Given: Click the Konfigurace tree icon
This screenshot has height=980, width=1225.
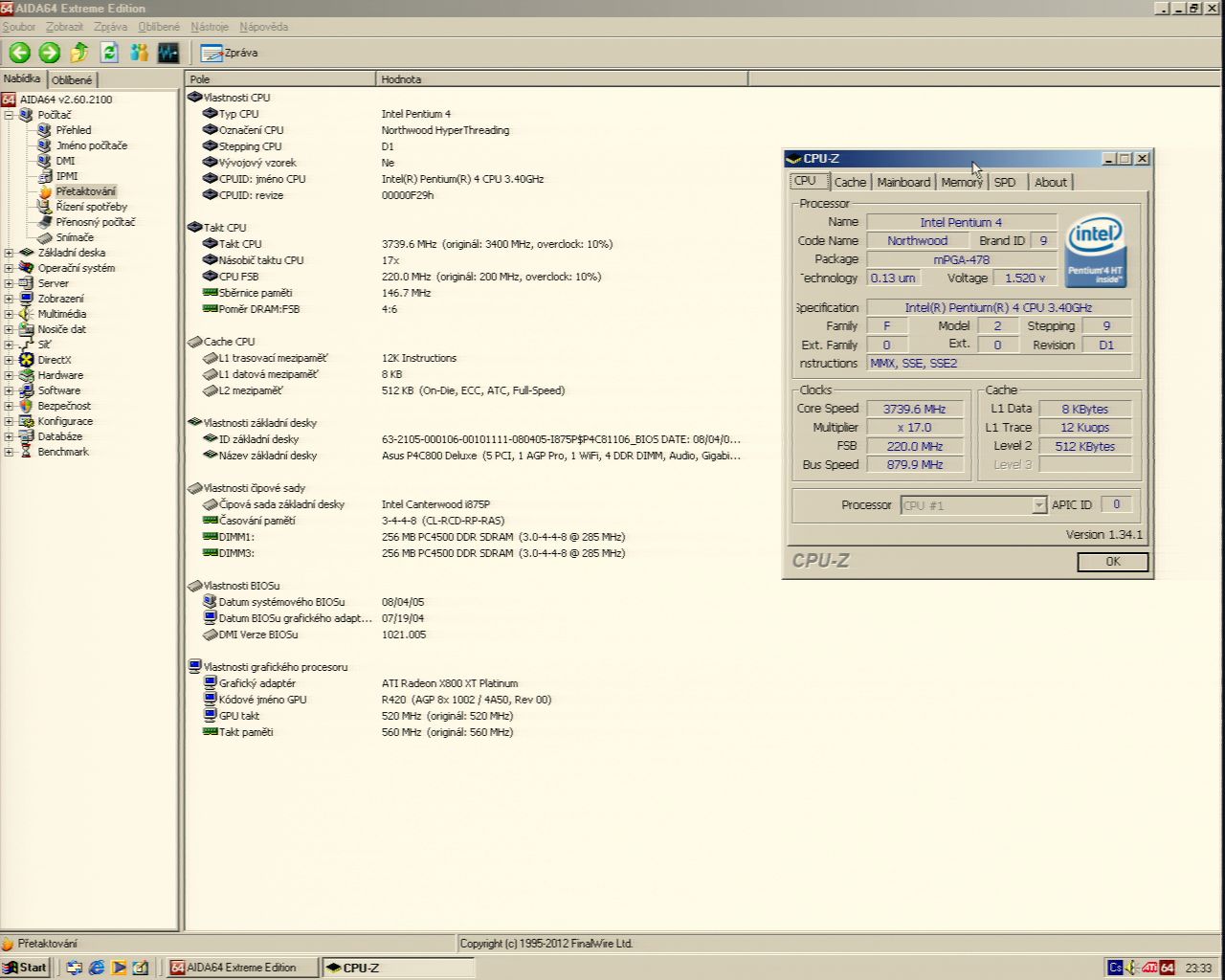Looking at the screenshot, I should tap(26, 421).
